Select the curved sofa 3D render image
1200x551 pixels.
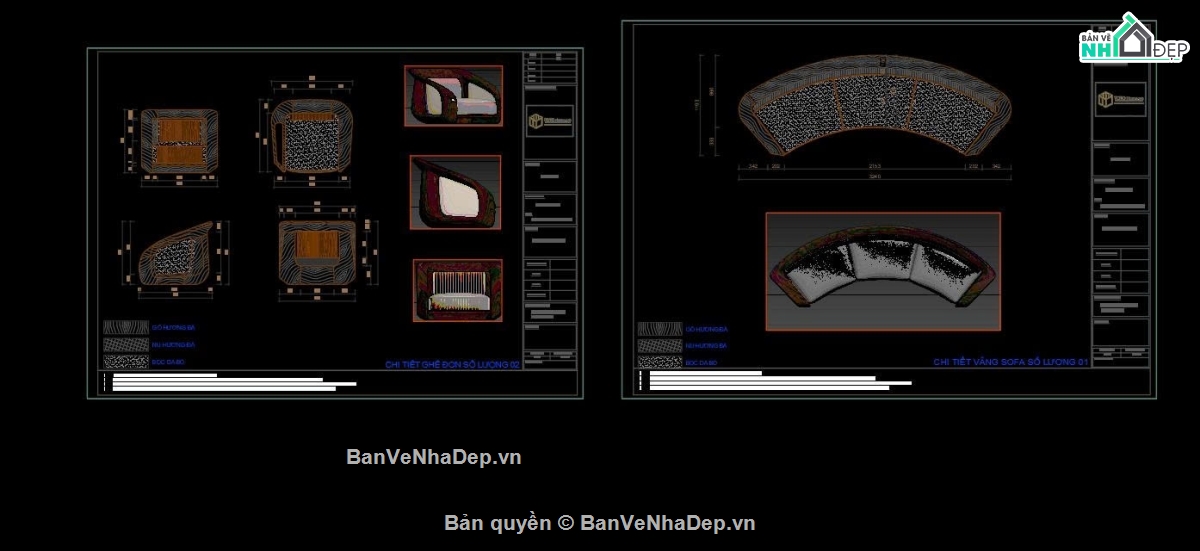click(883, 270)
